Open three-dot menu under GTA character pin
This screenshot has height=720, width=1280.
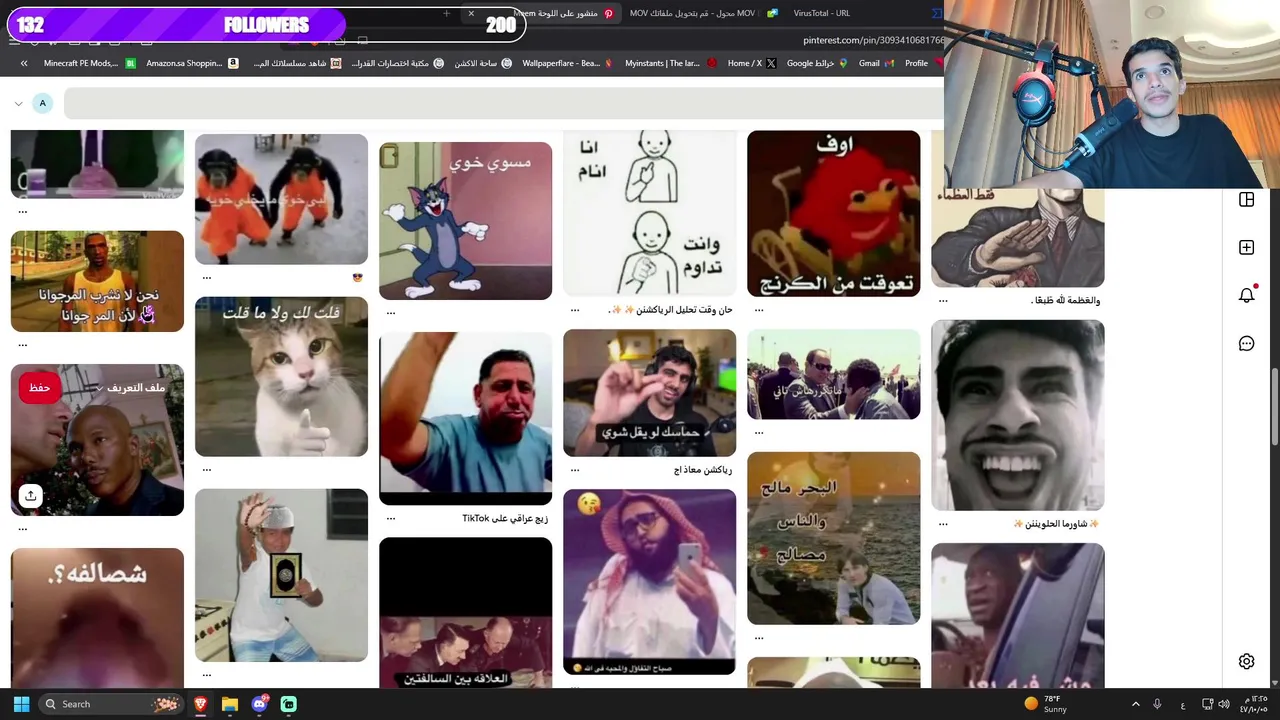tap(23, 345)
